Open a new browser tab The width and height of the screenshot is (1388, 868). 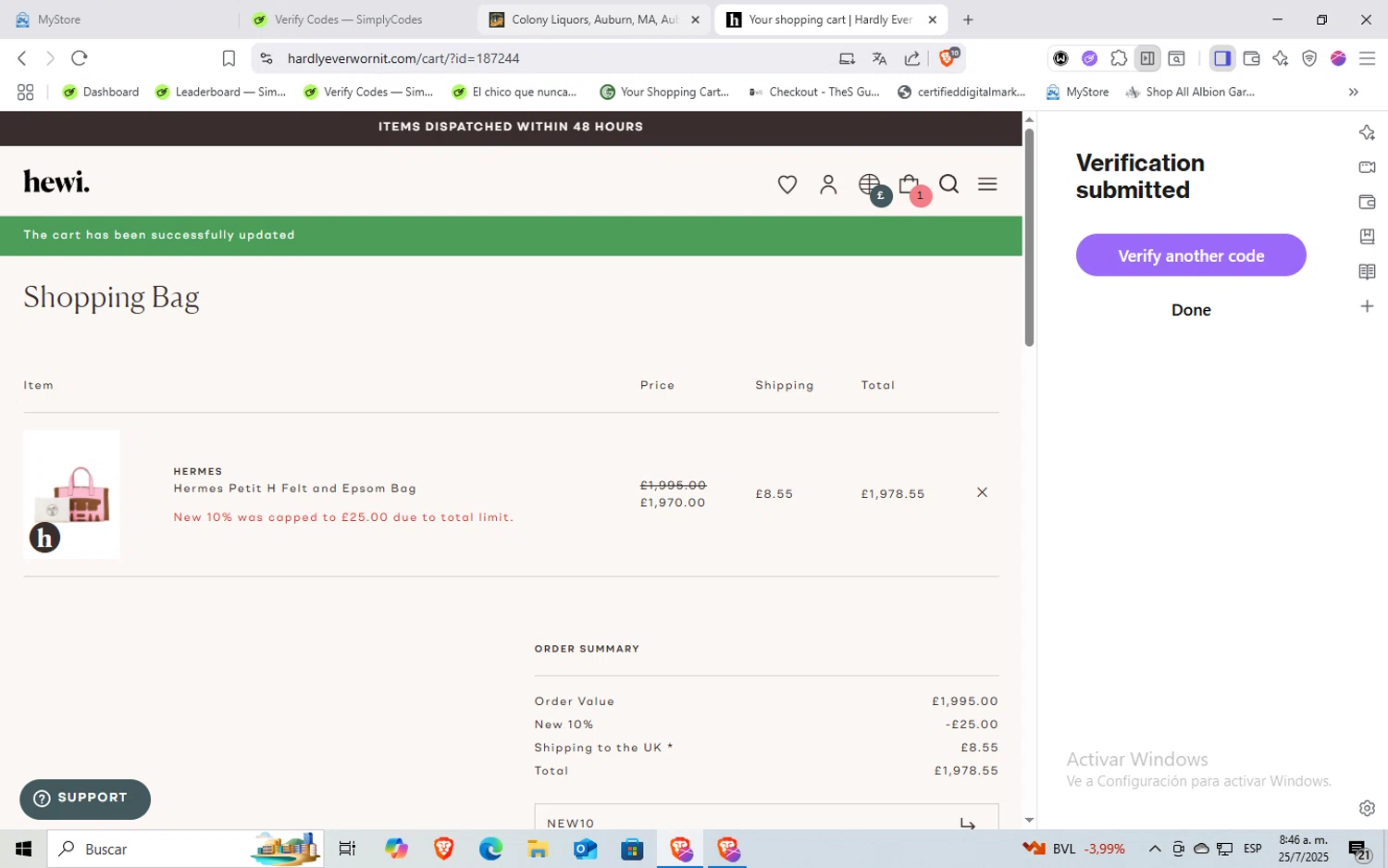pyautogui.click(x=968, y=19)
